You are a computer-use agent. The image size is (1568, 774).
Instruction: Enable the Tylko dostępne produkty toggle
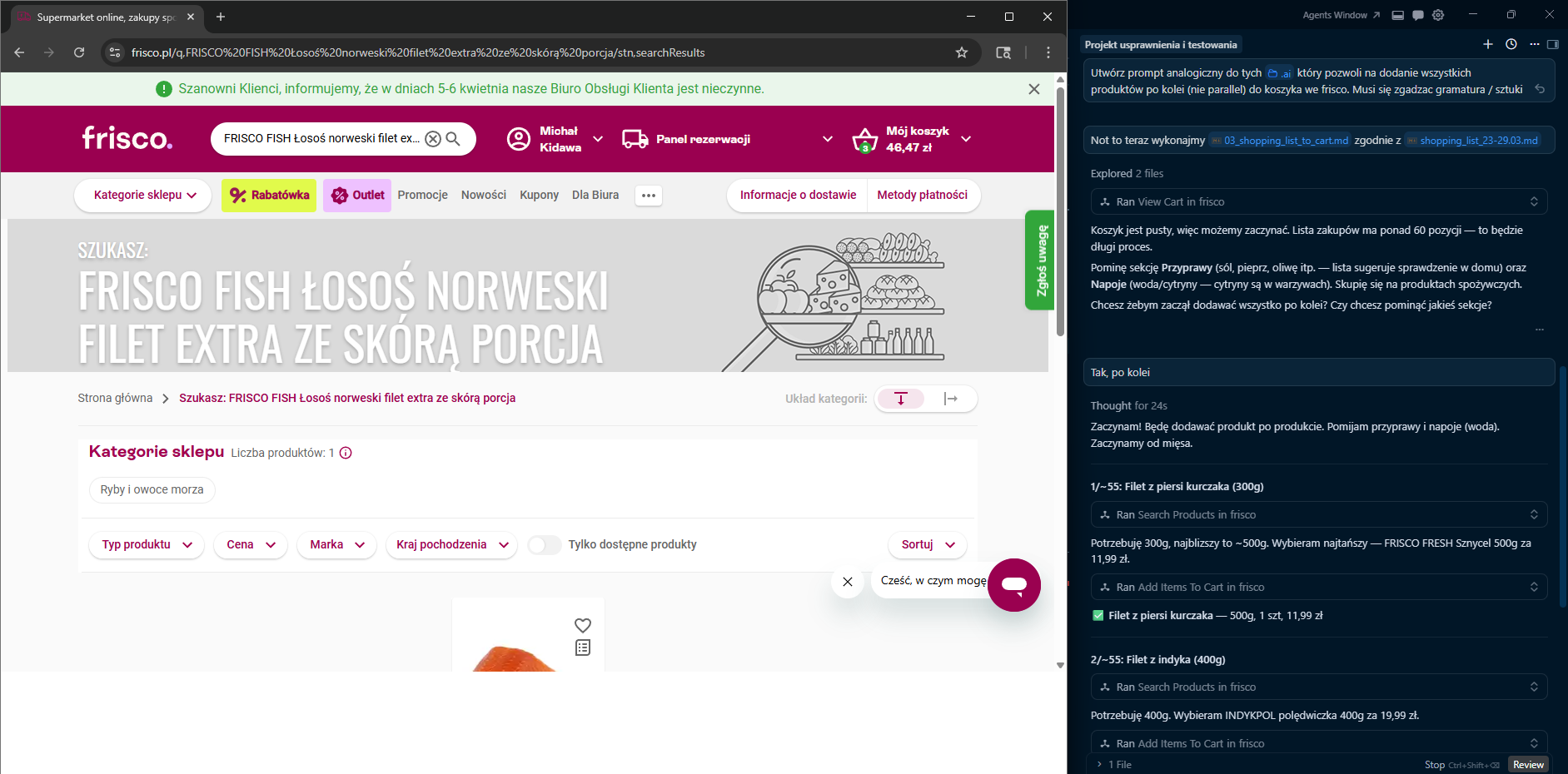[x=545, y=544]
